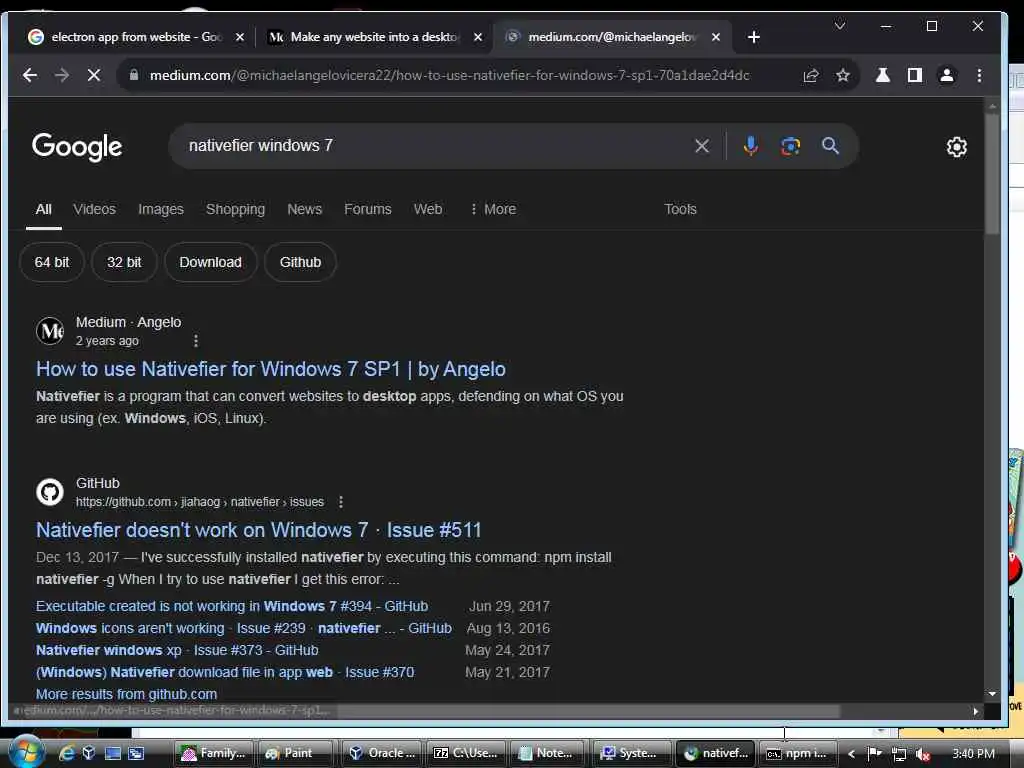Click the Medium site favicon
Screen dimensions: 1024x768
50,330
